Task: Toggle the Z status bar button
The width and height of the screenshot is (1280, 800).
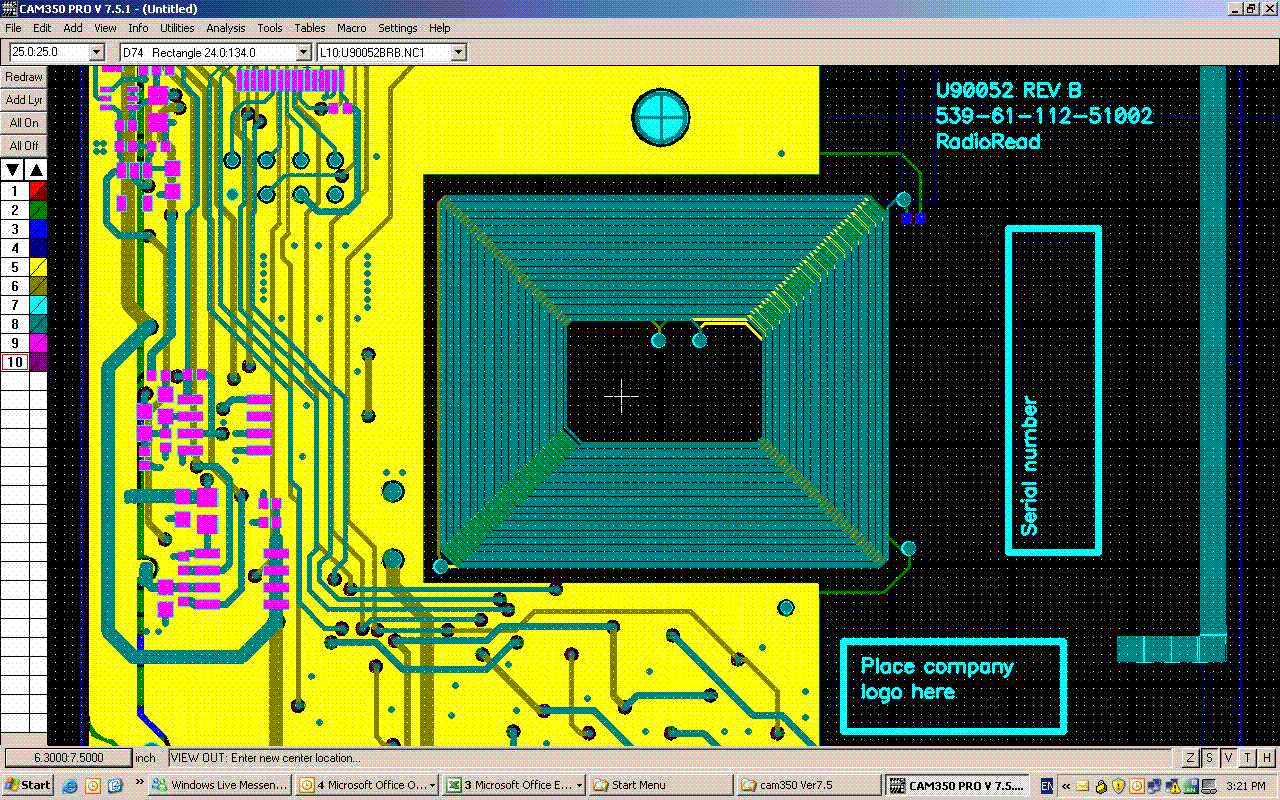Action: [x=1191, y=758]
